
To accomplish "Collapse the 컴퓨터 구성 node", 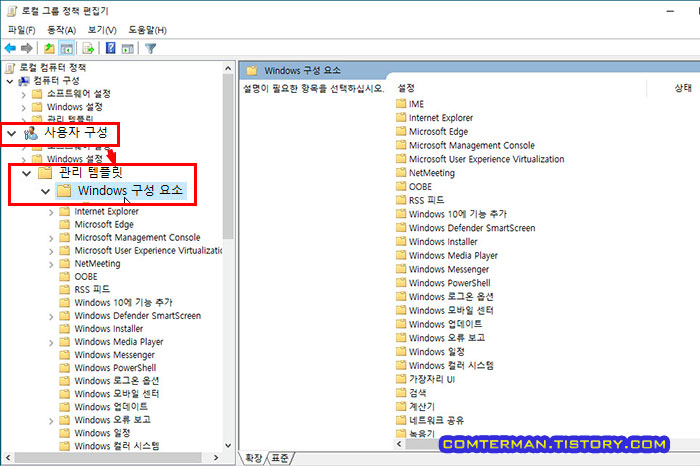I will [10, 81].
